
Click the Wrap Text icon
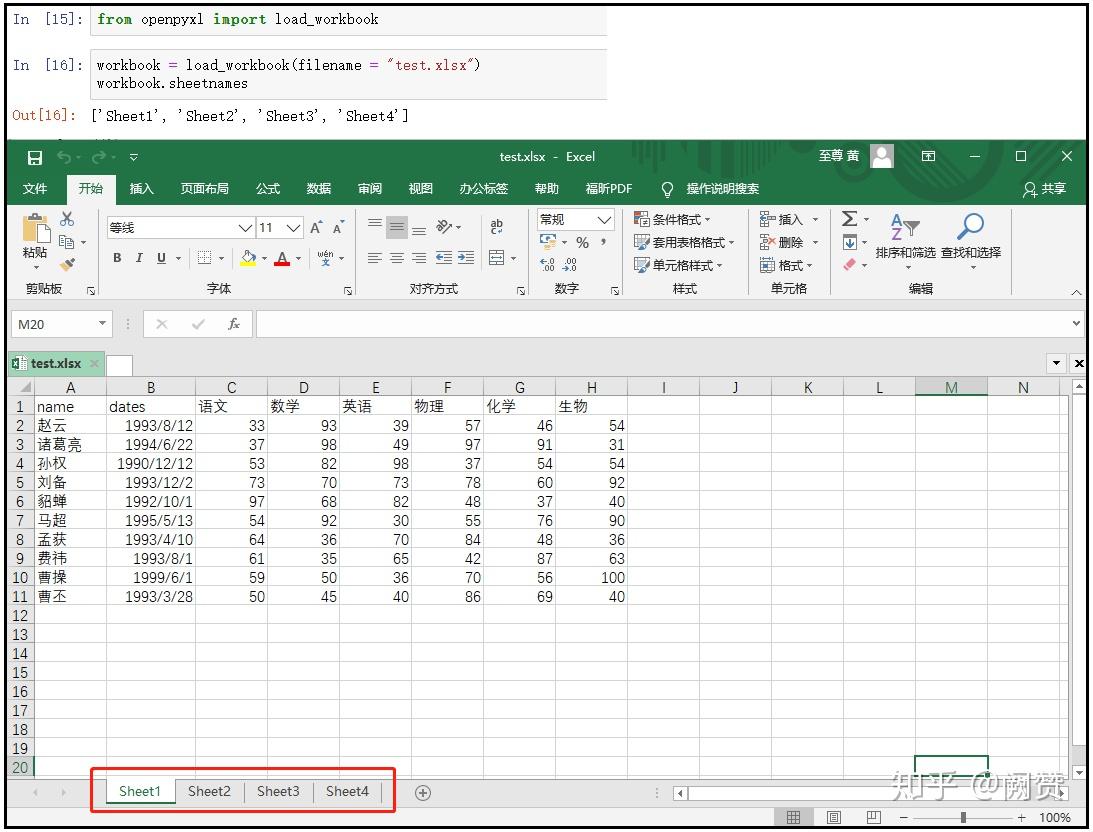point(496,226)
